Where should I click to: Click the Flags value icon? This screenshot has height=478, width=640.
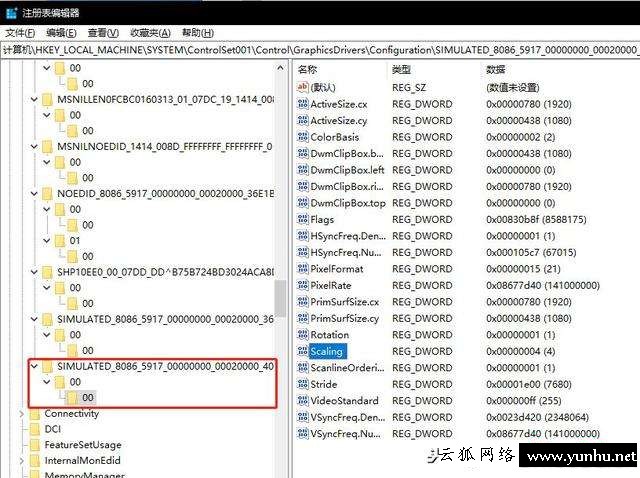point(302,220)
